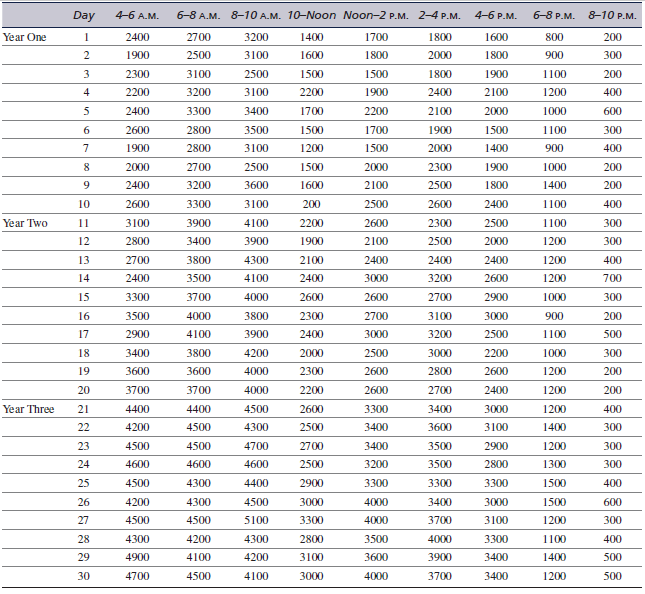
Task: Click Day 28's 2–4 P.M. value 4000
Action: (x=440, y=539)
